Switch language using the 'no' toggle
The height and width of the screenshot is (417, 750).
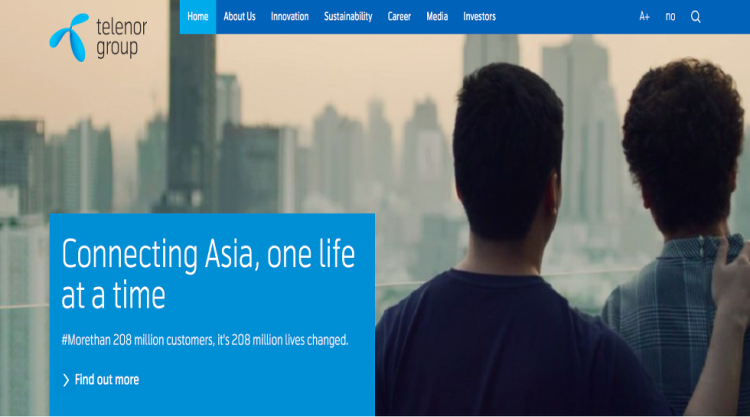click(670, 17)
